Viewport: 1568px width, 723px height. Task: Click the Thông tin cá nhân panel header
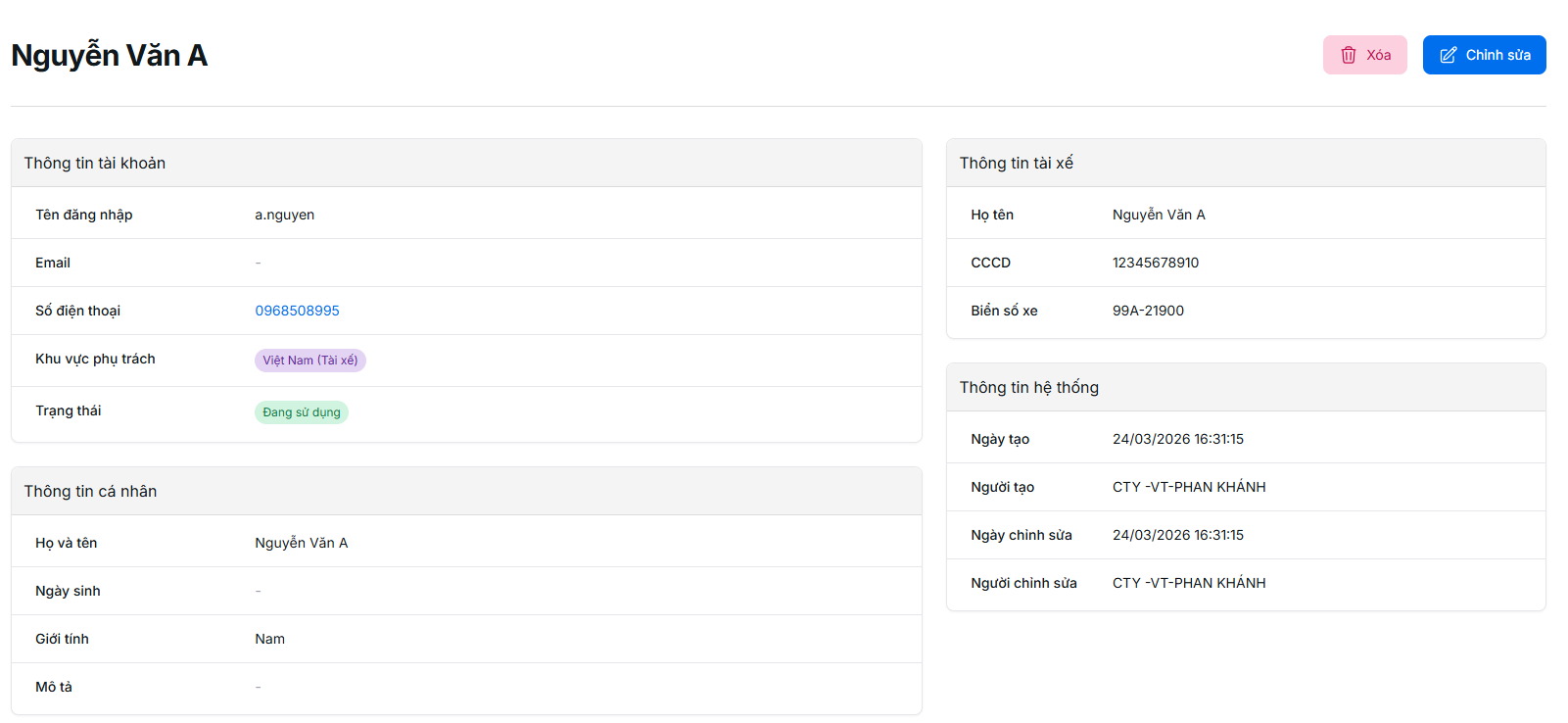pyautogui.click(x=90, y=491)
